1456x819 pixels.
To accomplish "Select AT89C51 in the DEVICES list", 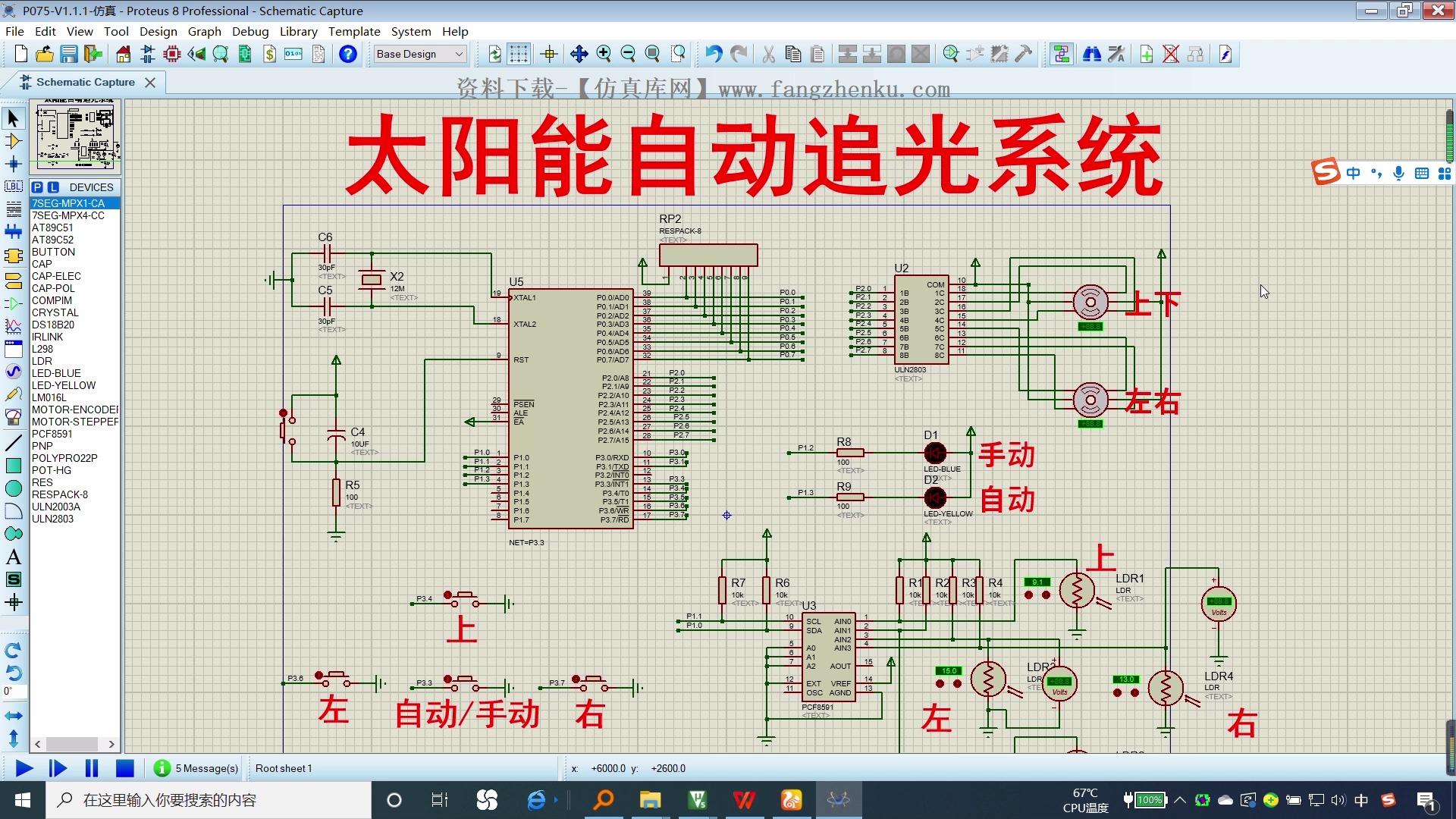I will [x=52, y=227].
